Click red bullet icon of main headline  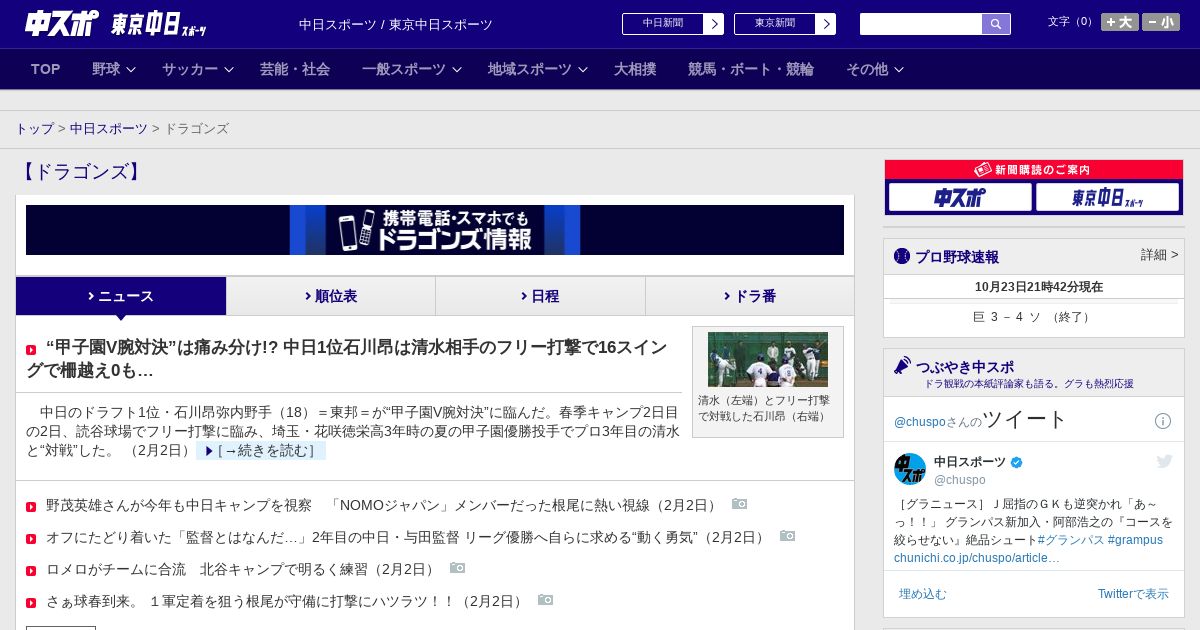tap(31, 350)
